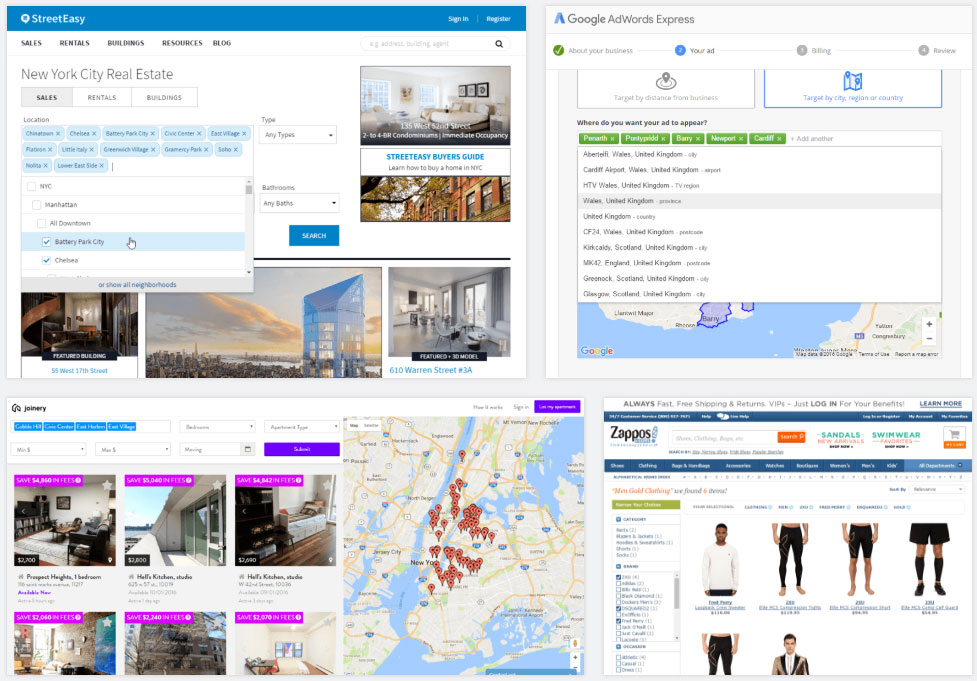Screen dimensions: 977x681
Task: Click the target by distance pin icon
Action: point(666,81)
